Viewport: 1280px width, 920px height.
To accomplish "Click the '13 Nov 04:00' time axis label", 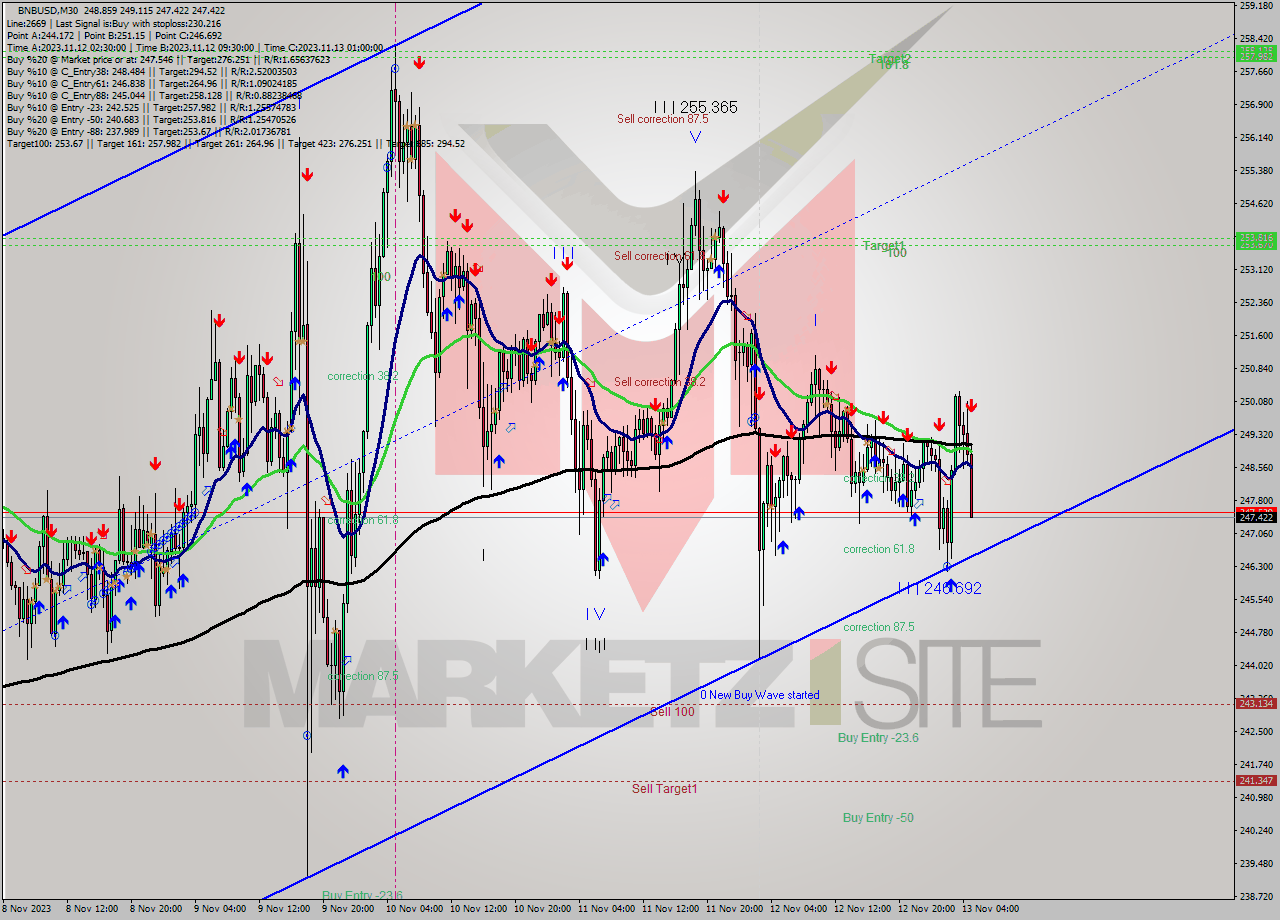I will pos(989,909).
